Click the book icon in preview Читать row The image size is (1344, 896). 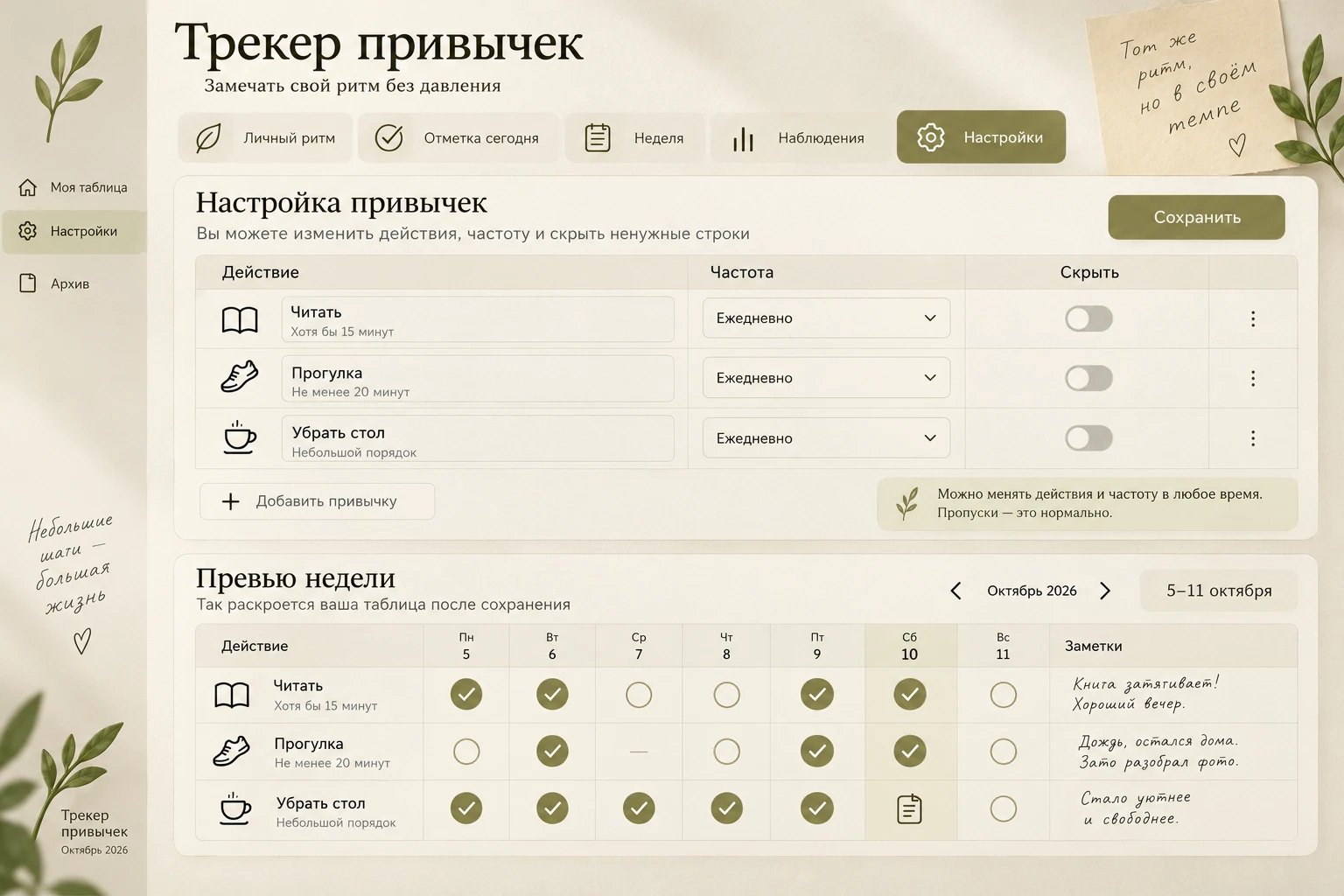[232, 695]
